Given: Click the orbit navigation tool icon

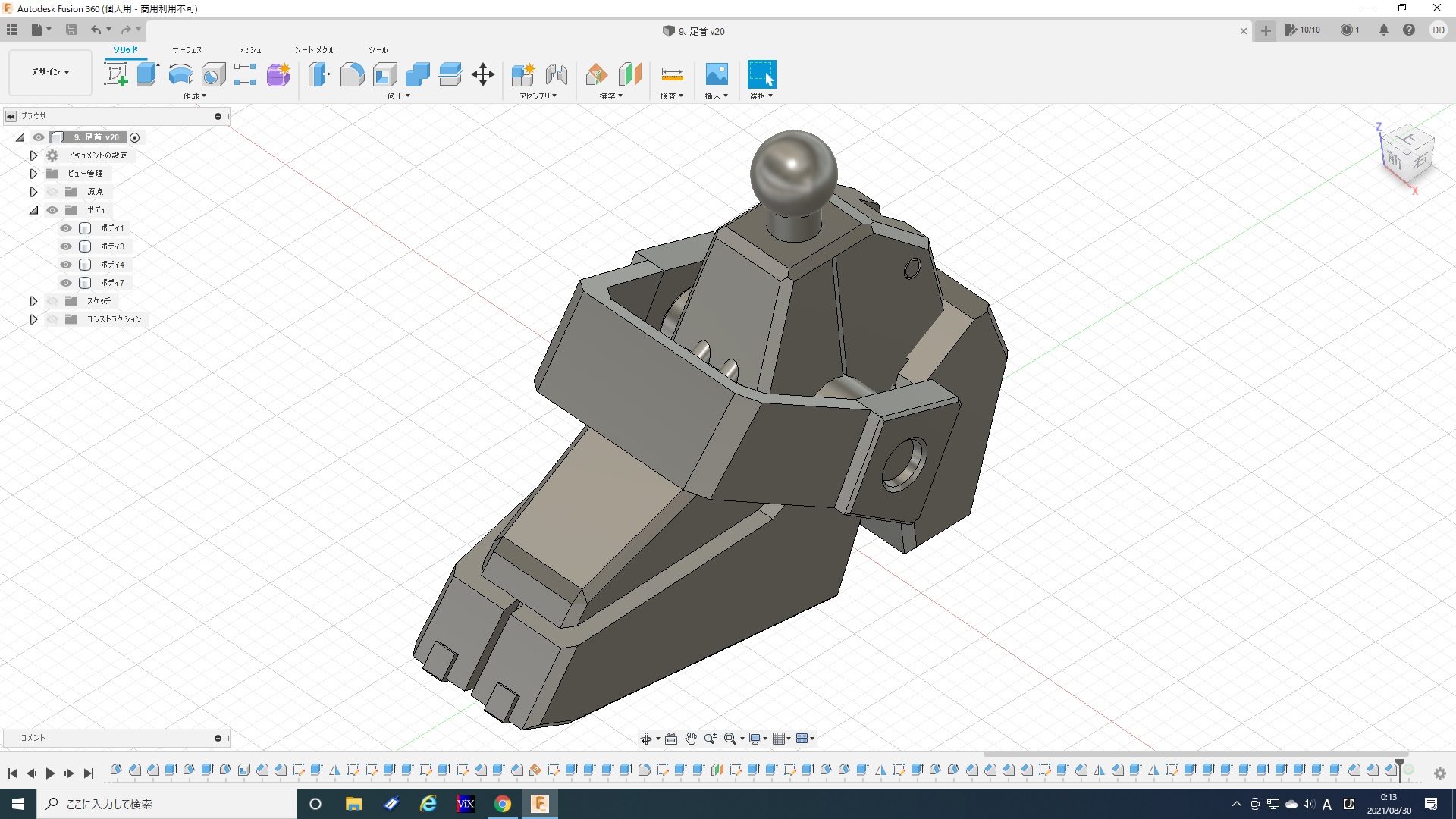Looking at the screenshot, I should tap(646, 739).
